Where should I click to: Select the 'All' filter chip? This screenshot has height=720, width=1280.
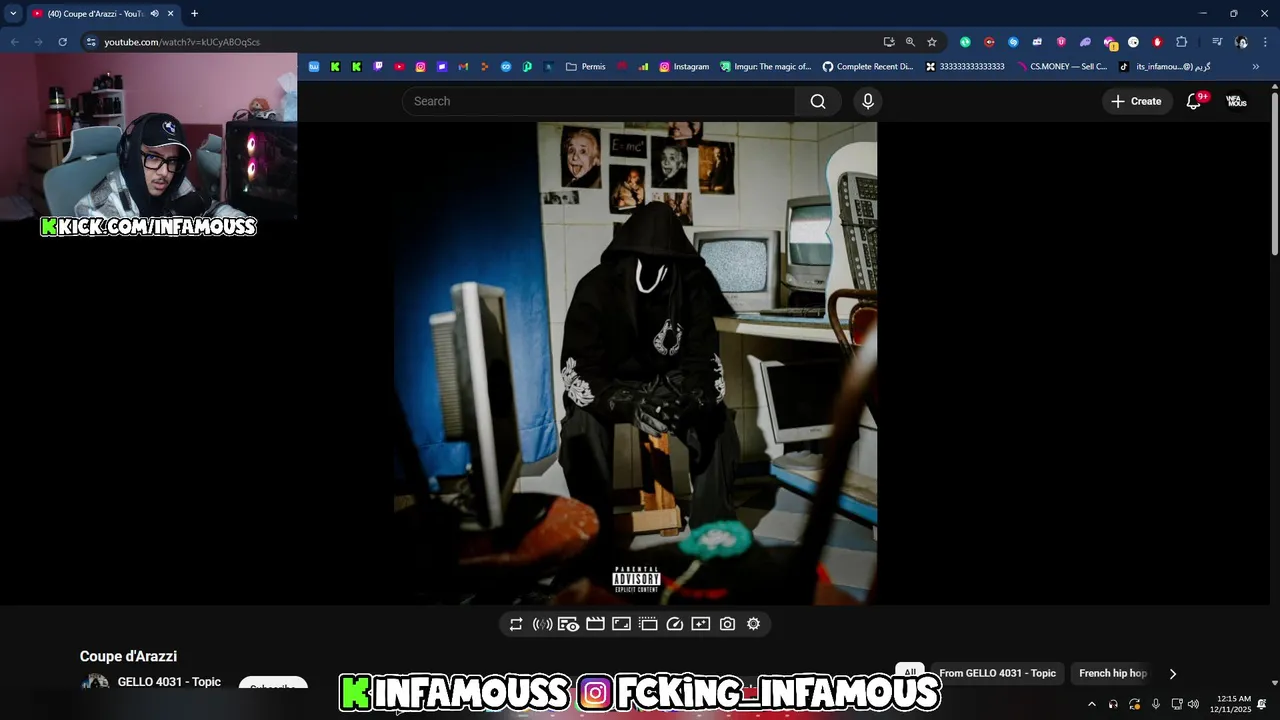(x=910, y=672)
